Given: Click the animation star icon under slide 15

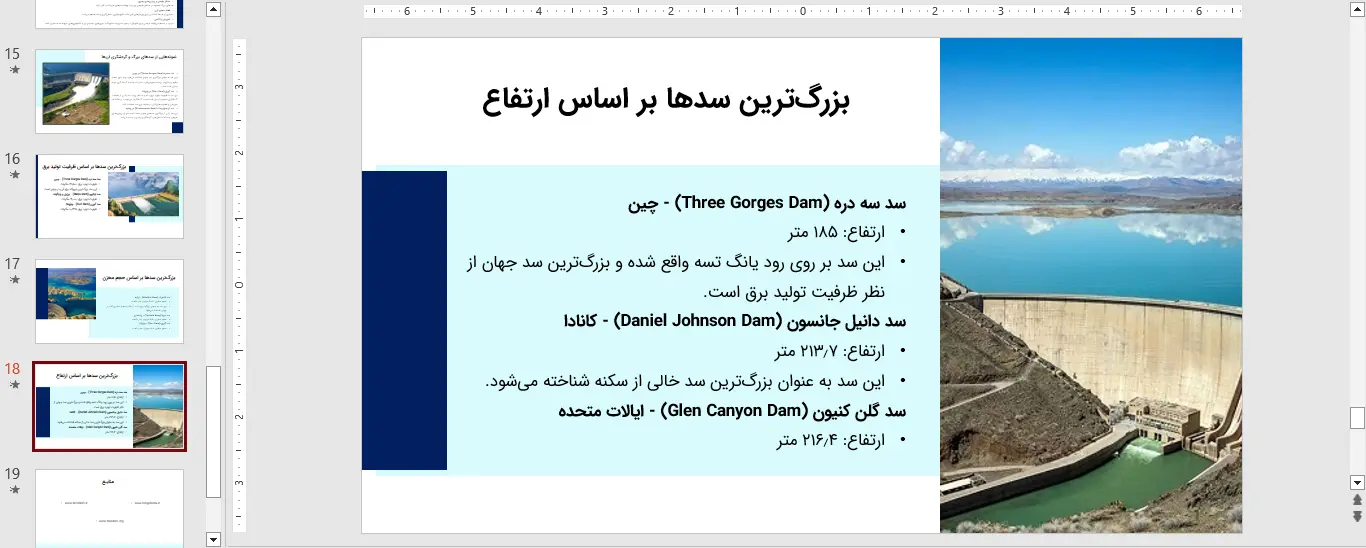Looking at the screenshot, I should coord(14,70).
